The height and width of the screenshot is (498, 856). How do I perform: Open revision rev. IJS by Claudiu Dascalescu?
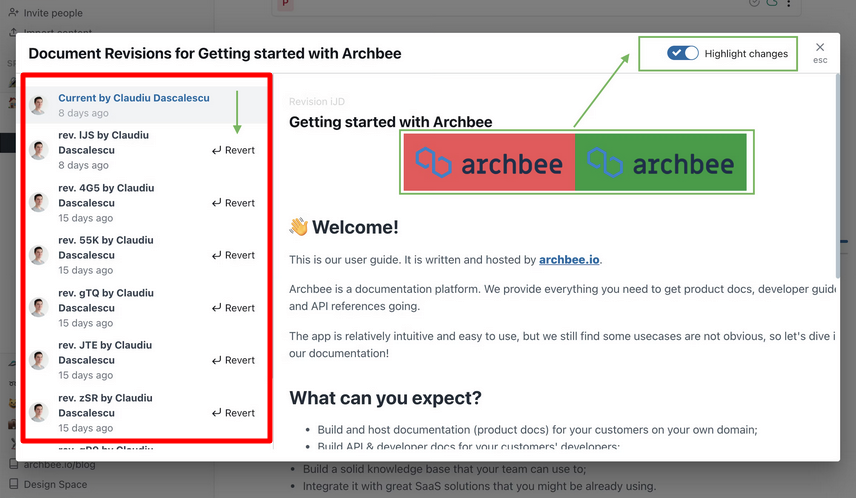106,143
